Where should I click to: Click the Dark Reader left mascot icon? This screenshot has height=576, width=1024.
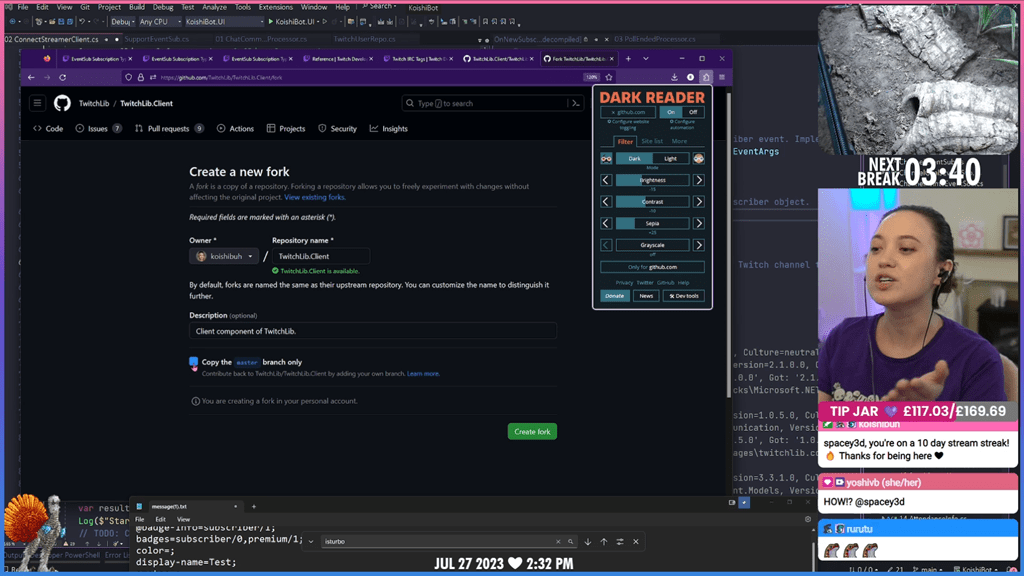click(x=606, y=159)
